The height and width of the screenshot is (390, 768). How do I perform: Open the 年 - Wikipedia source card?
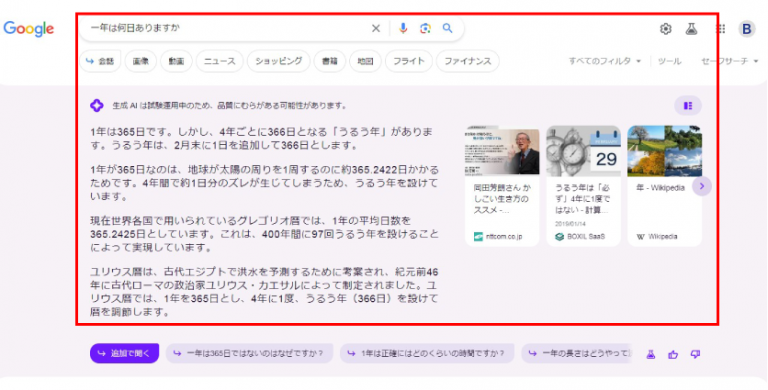coord(664,186)
